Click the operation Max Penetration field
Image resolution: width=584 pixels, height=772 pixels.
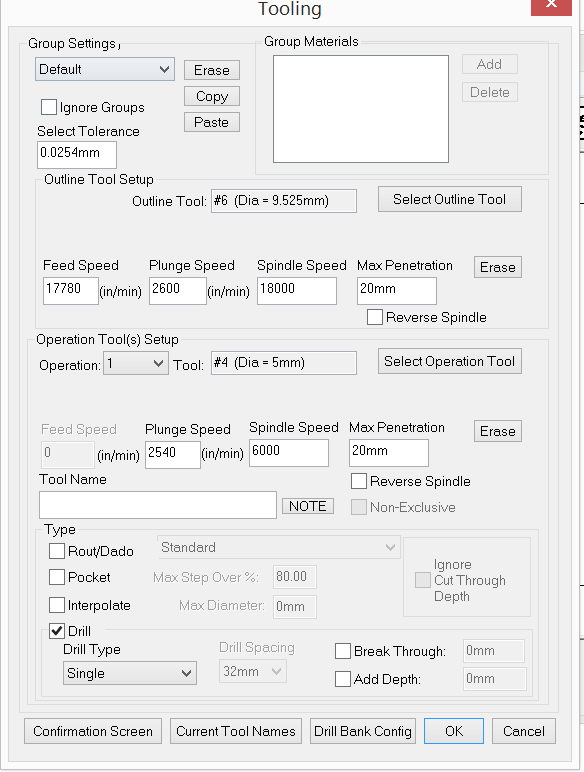[x=389, y=452]
